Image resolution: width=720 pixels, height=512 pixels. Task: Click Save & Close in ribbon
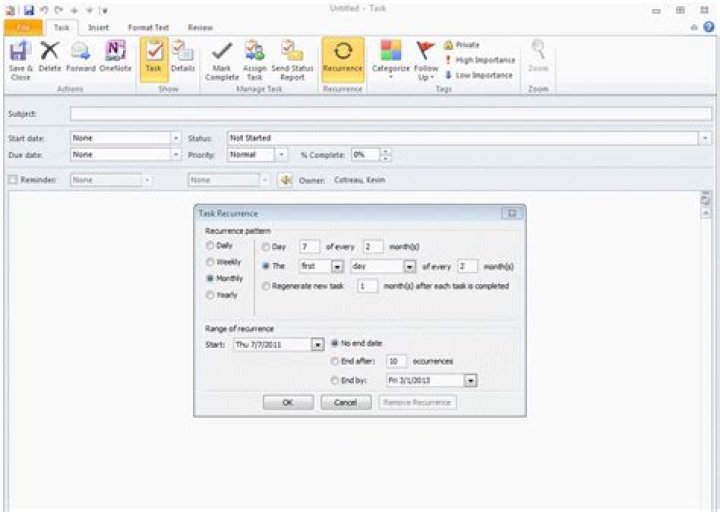(21, 61)
